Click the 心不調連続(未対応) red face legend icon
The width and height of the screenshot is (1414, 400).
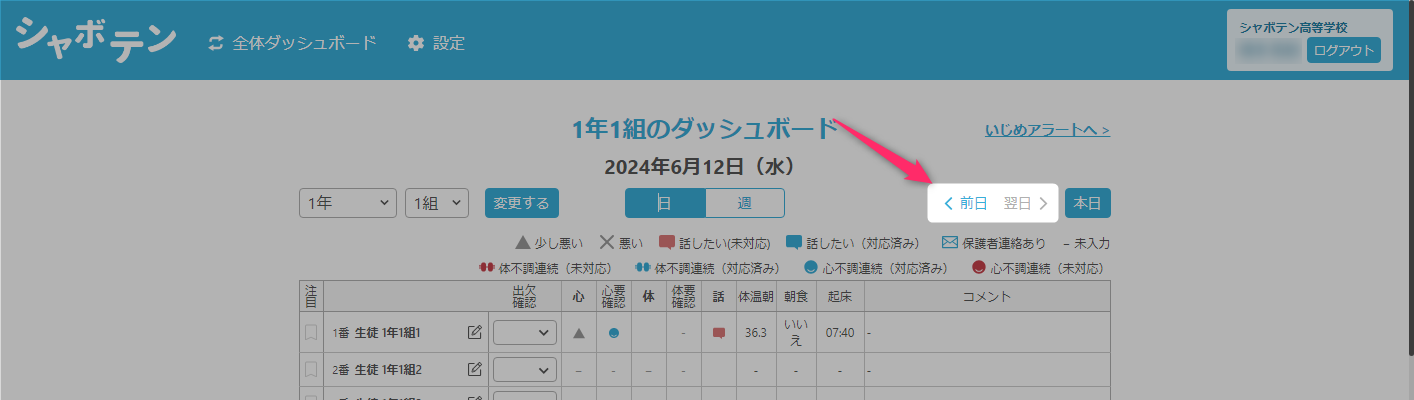pyautogui.click(x=979, y=268)
